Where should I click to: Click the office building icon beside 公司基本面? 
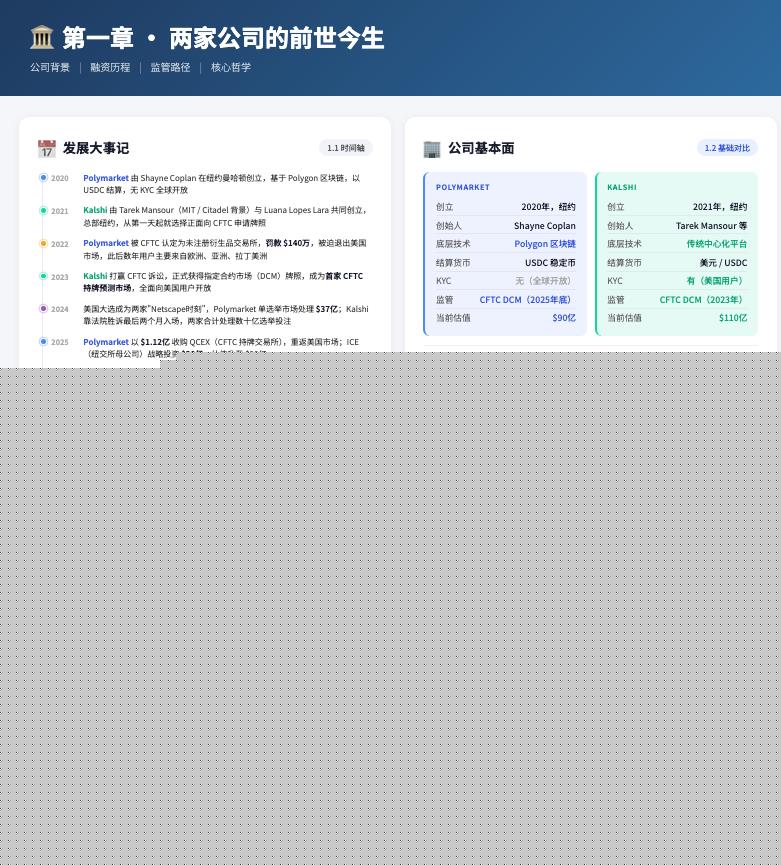(x=432, y=149)
